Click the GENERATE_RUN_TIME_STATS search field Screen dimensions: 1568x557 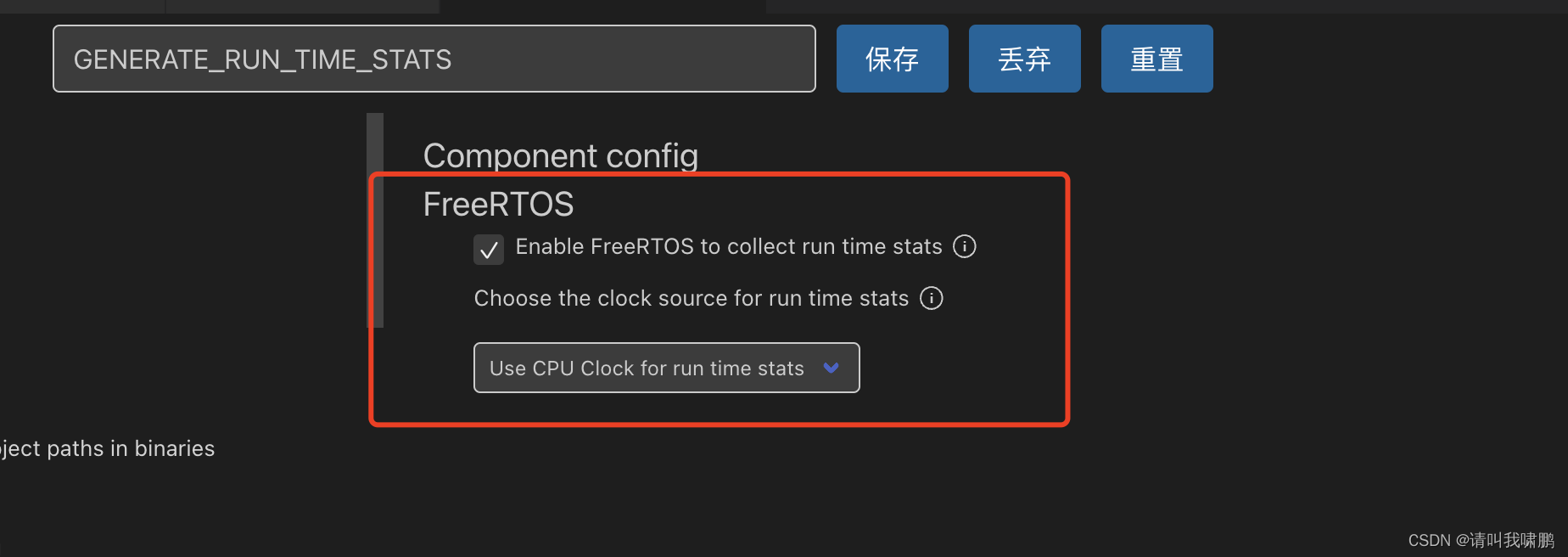click(x=434, y=59)
